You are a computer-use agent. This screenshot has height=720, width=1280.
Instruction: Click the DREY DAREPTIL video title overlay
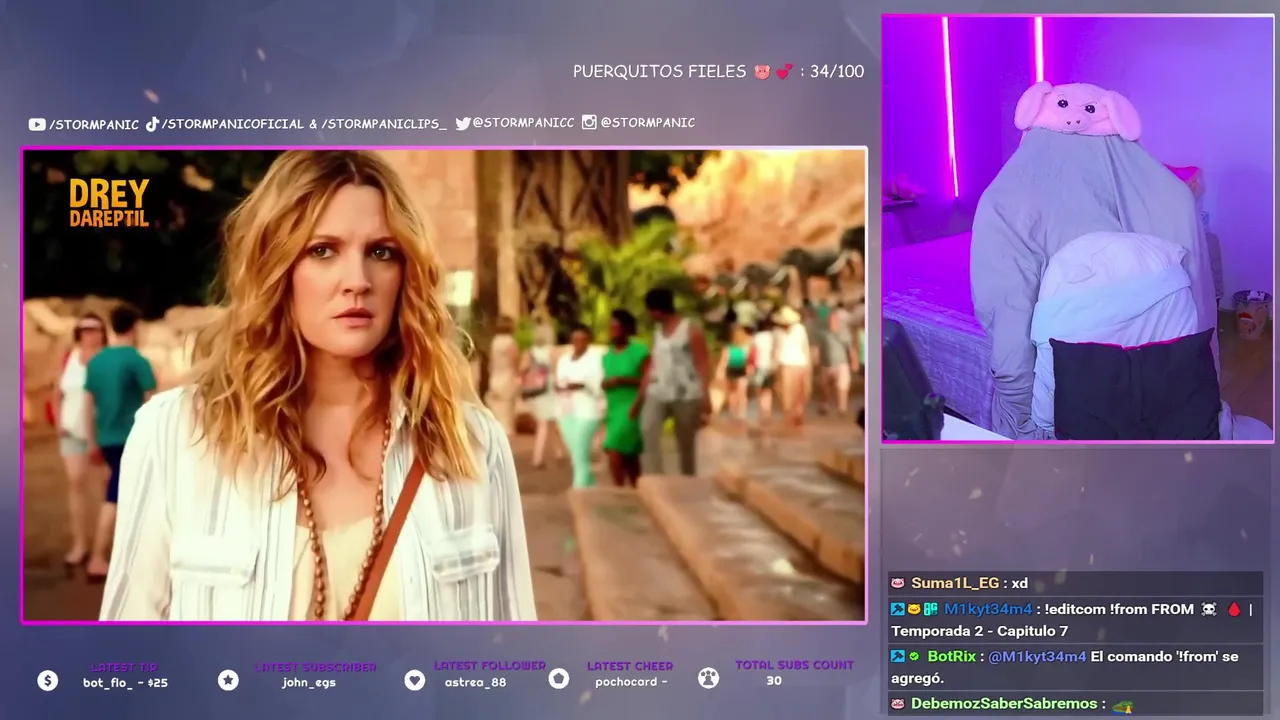pyautogui.click(x=109, y=203)
